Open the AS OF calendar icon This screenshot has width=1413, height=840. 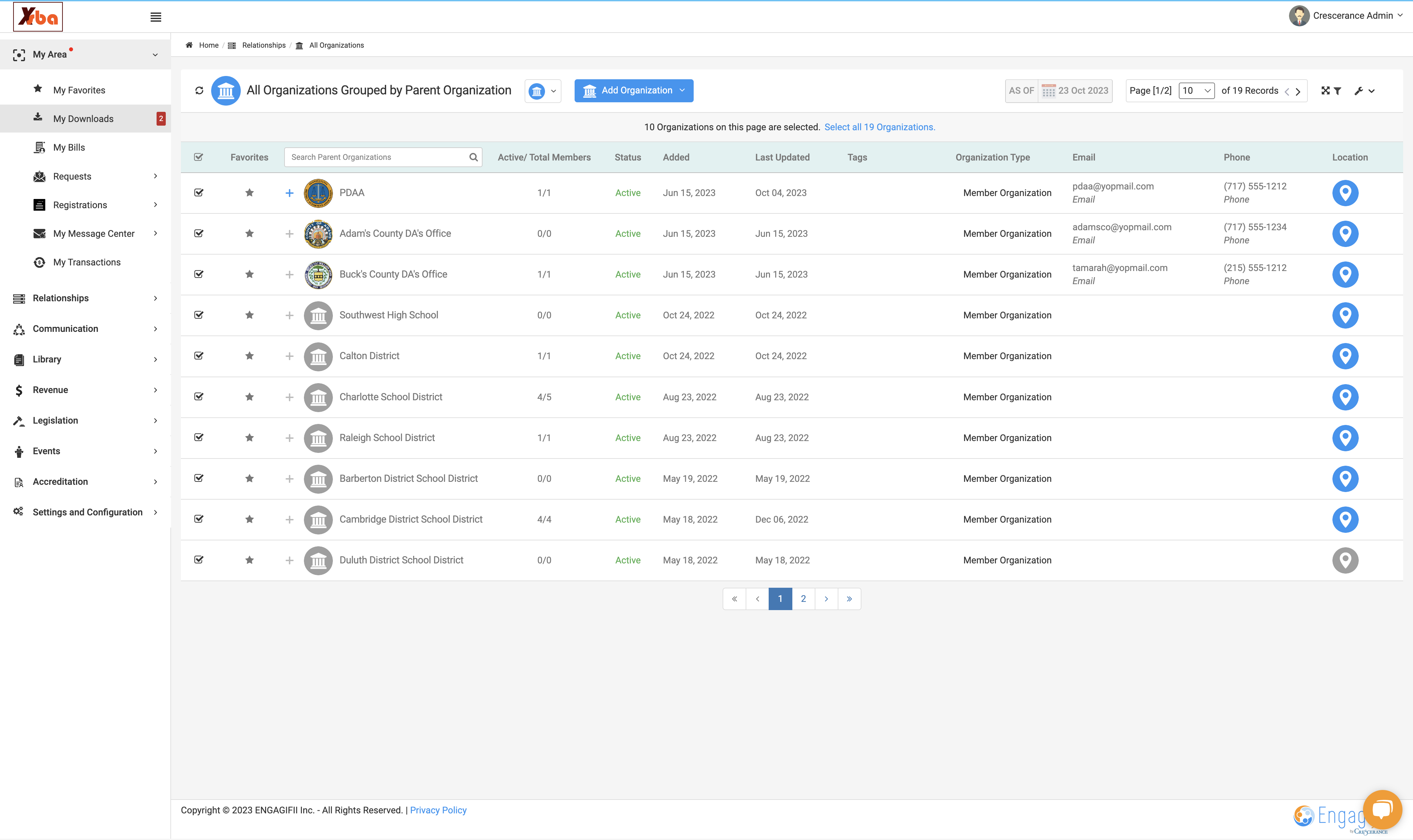[x=1048, y=90]
